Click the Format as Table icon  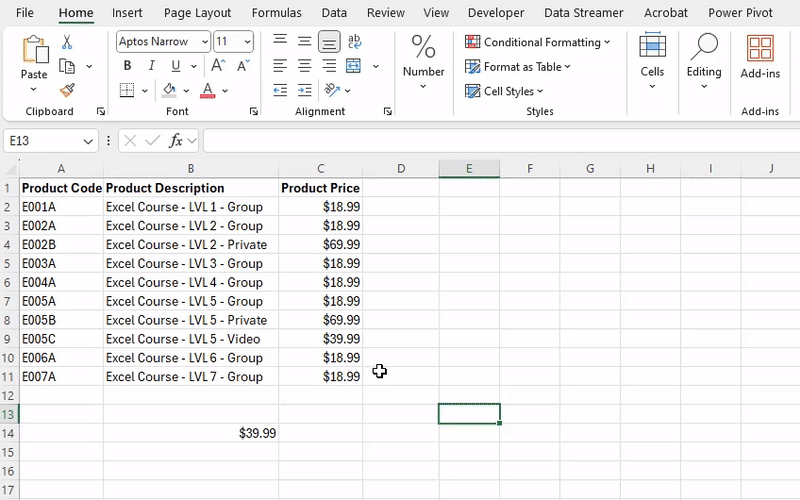tap(472, 66)
